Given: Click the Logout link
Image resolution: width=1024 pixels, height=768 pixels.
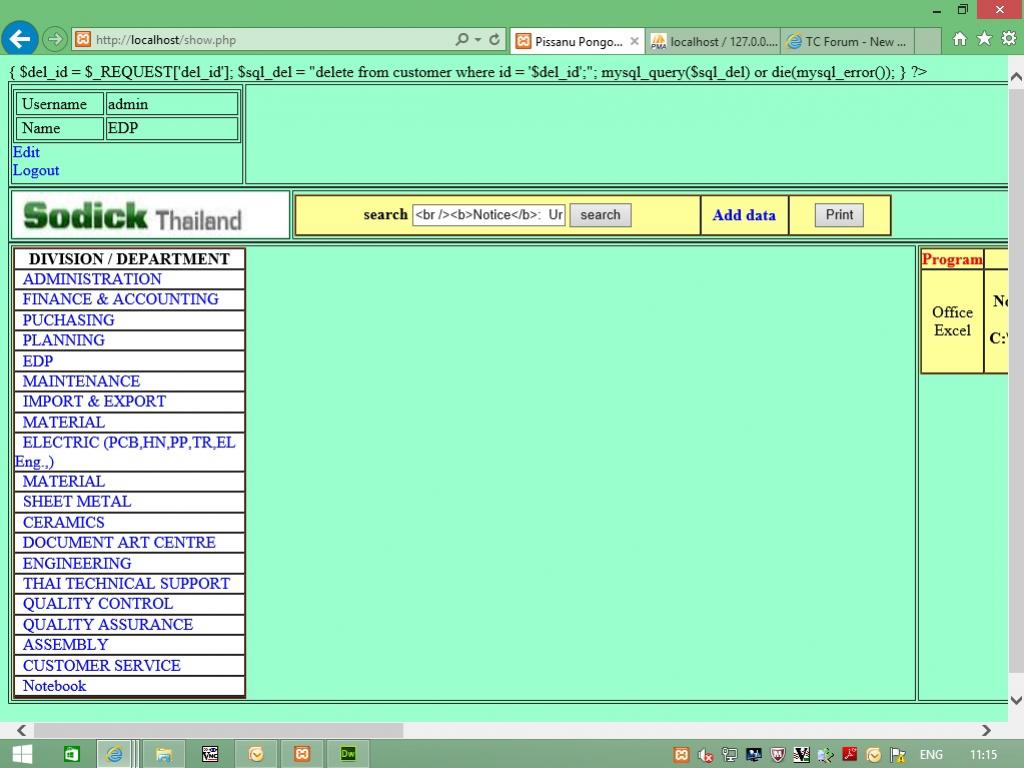Looking at the screenshot, I should [x=36, y=170].
